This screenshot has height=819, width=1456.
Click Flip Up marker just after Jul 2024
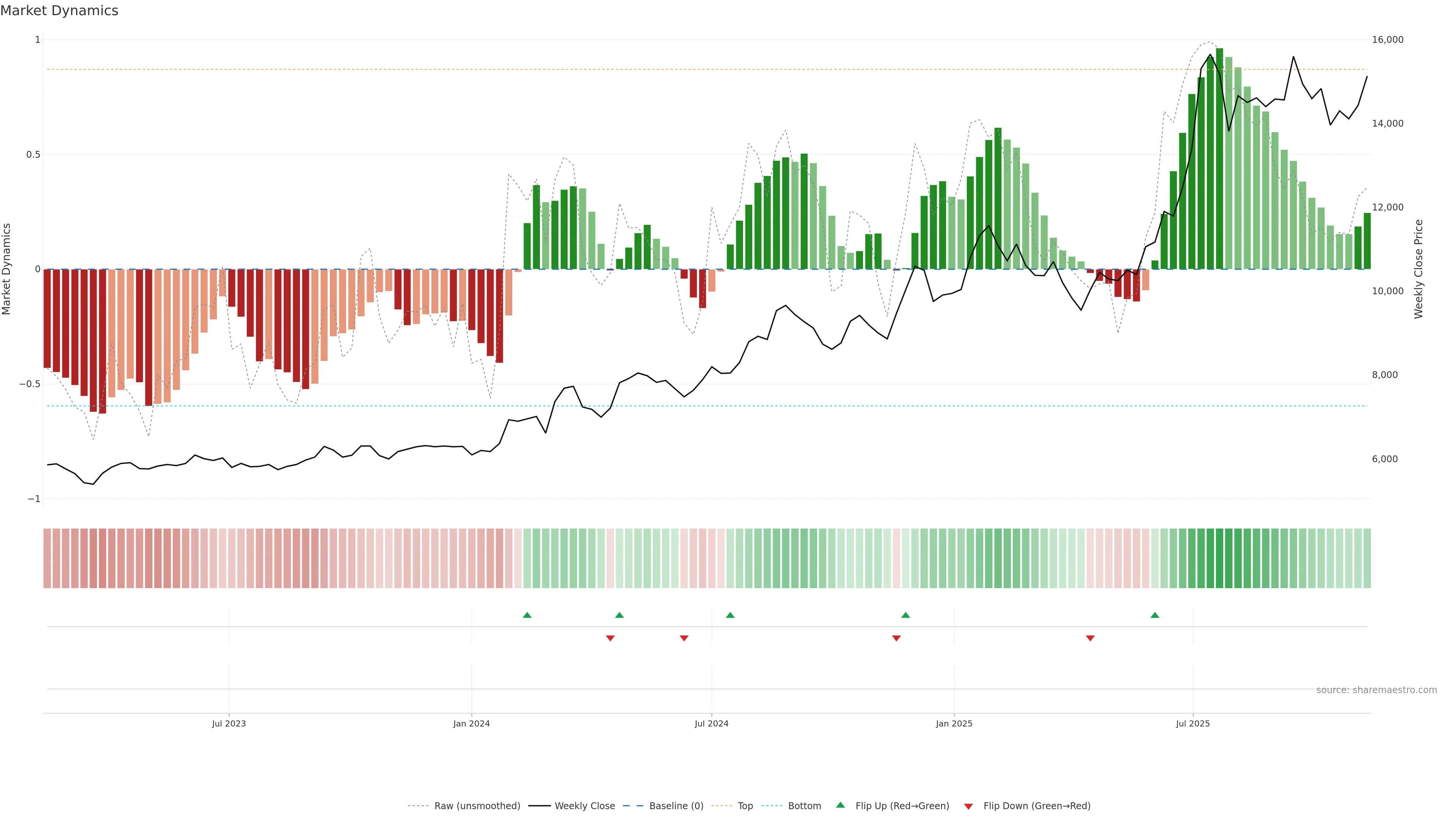tap(730, 615)
